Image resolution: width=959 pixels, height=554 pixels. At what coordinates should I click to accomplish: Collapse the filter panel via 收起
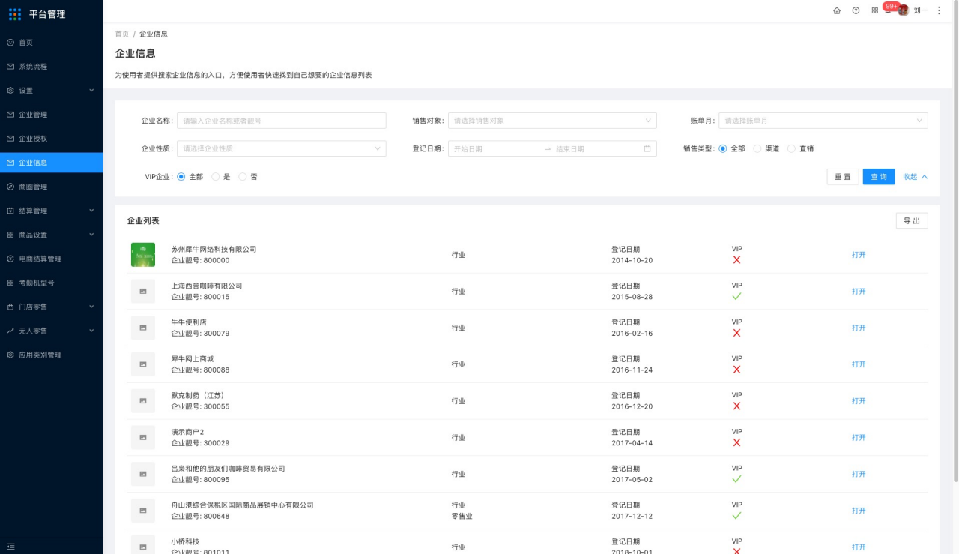click(x=916, y=177)
